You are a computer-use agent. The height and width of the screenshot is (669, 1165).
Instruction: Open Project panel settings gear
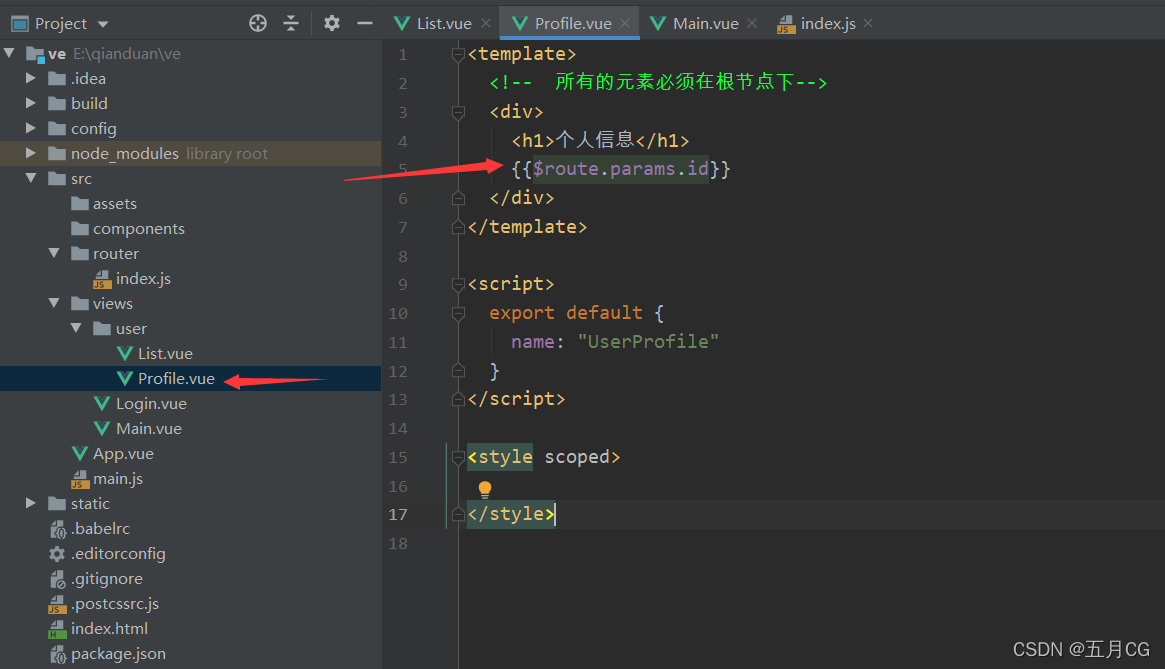click(x=331, y=23)
